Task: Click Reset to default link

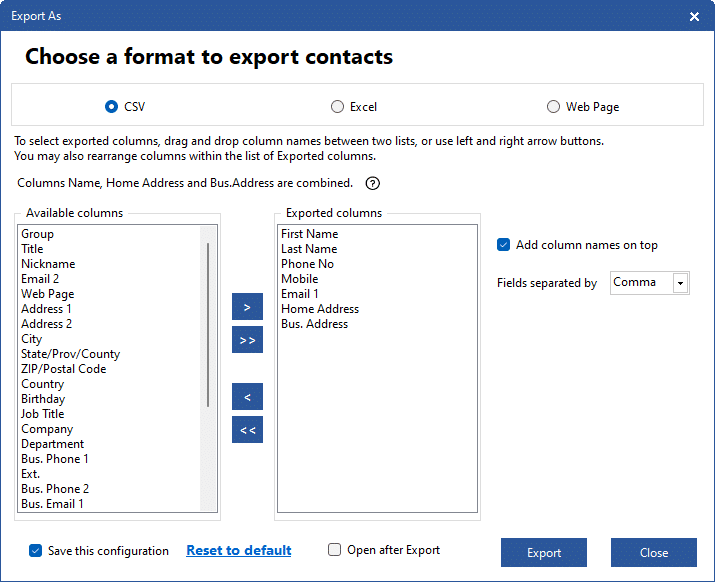Action: (x=238, y=551)
